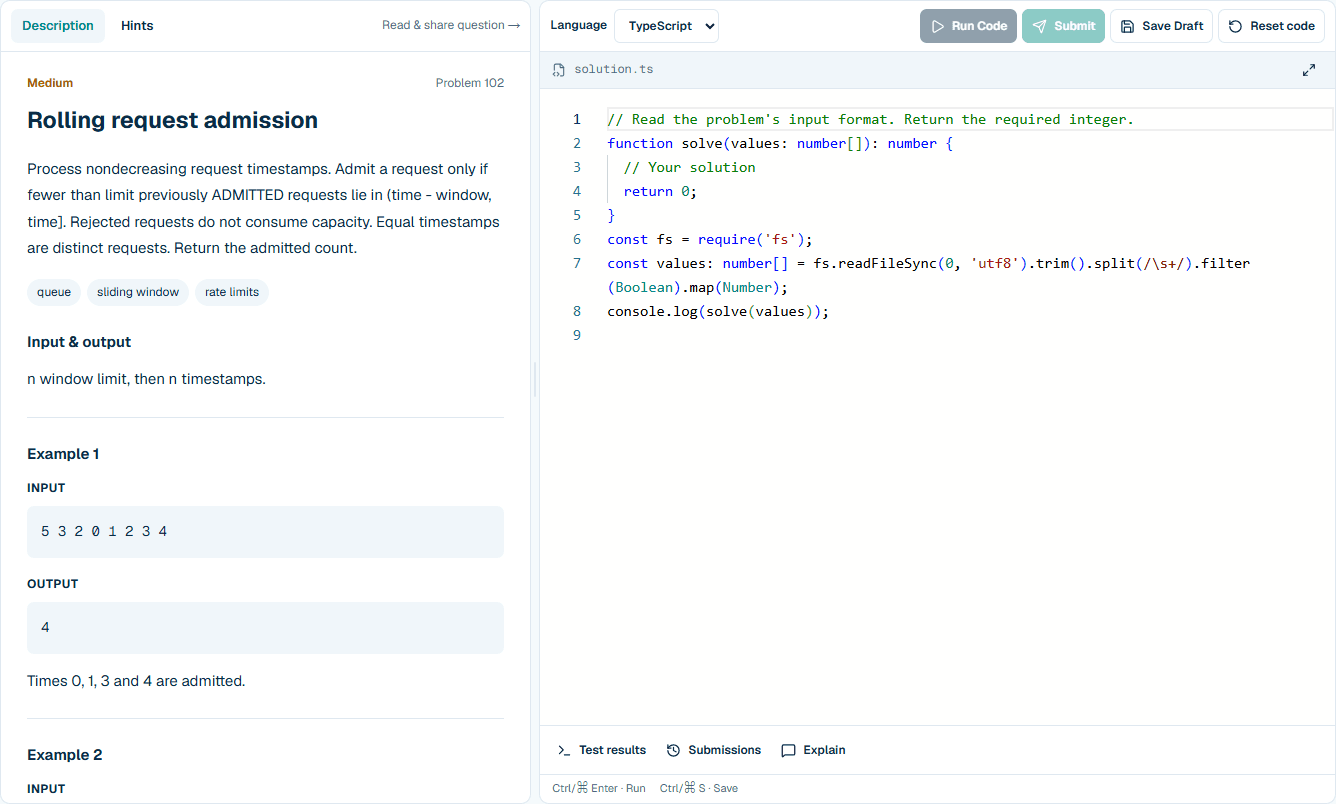The image size is (1336, 804).
Task: Click the 'Ctrl/⌘ S · Save' shortcut hint
Action: [x=699, y=788]
